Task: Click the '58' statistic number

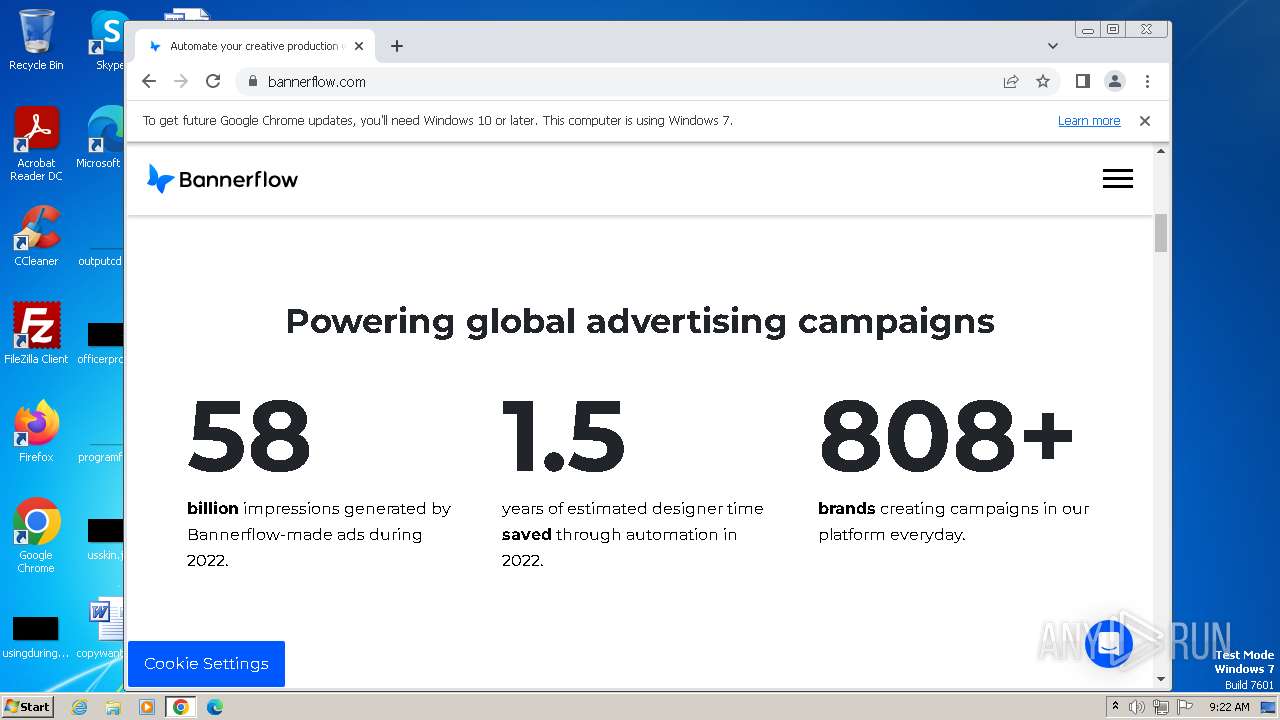Action: [249, 436]
